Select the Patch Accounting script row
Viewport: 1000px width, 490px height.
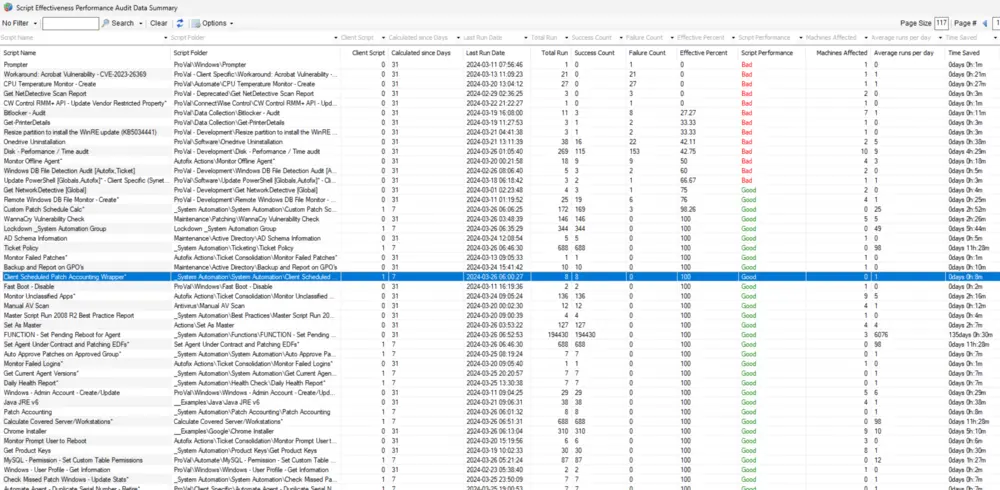tap(500, 412)
